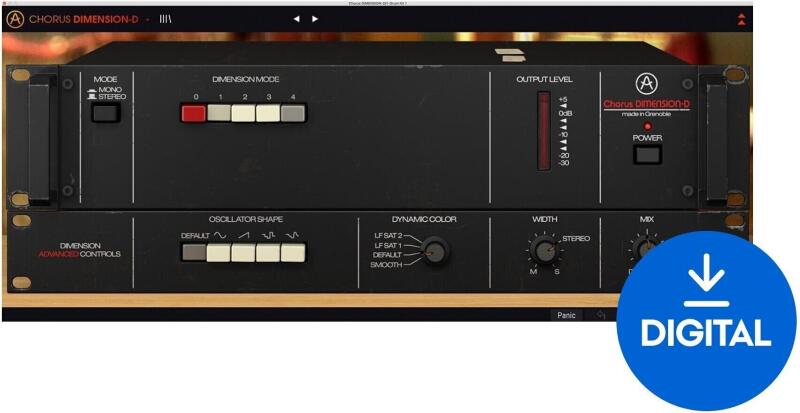Enable Dimension Mode 4
800x413 pixels.
[x=292, y=113]
